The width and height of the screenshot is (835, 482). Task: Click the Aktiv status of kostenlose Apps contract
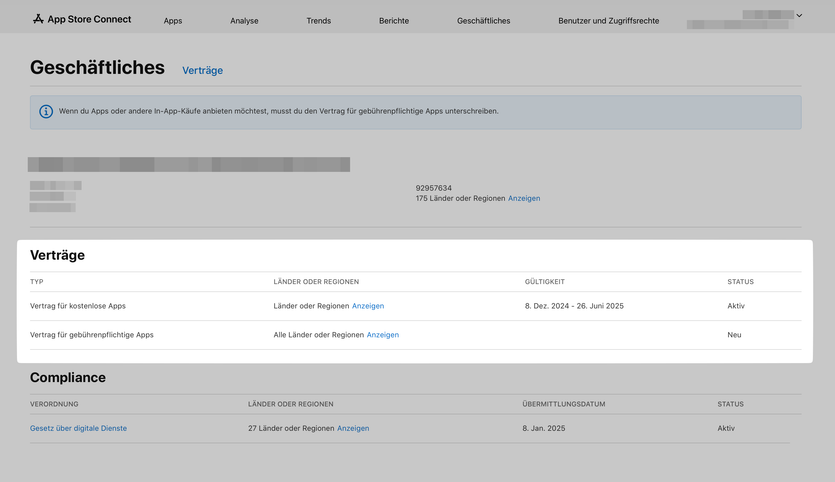coord(736,306)
